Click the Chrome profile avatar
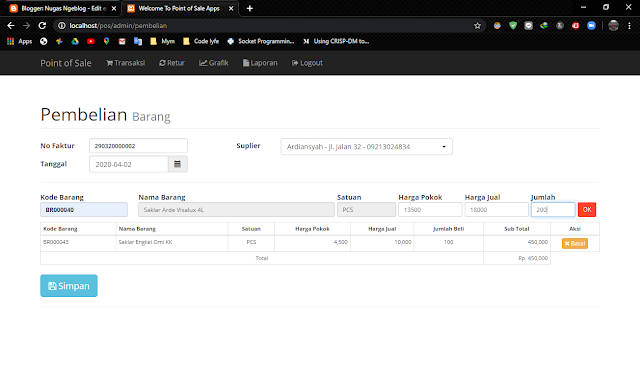Image resolution: width=640 pixels, height=377 pixels. [x=613, y=26]
